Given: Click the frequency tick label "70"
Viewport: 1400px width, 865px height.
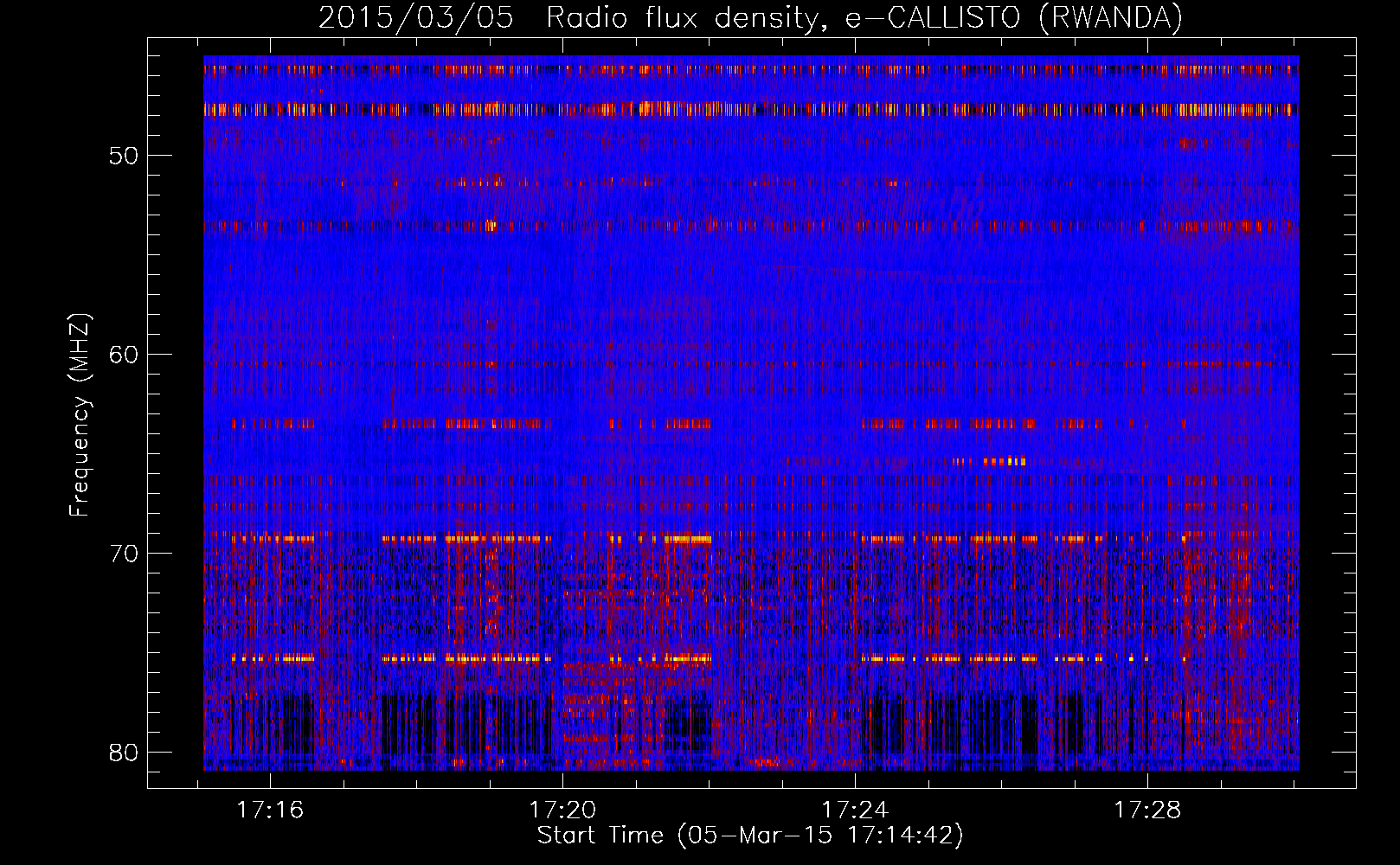Looking at the screenshot, I should pyautogui.click(x=125, y=554).
